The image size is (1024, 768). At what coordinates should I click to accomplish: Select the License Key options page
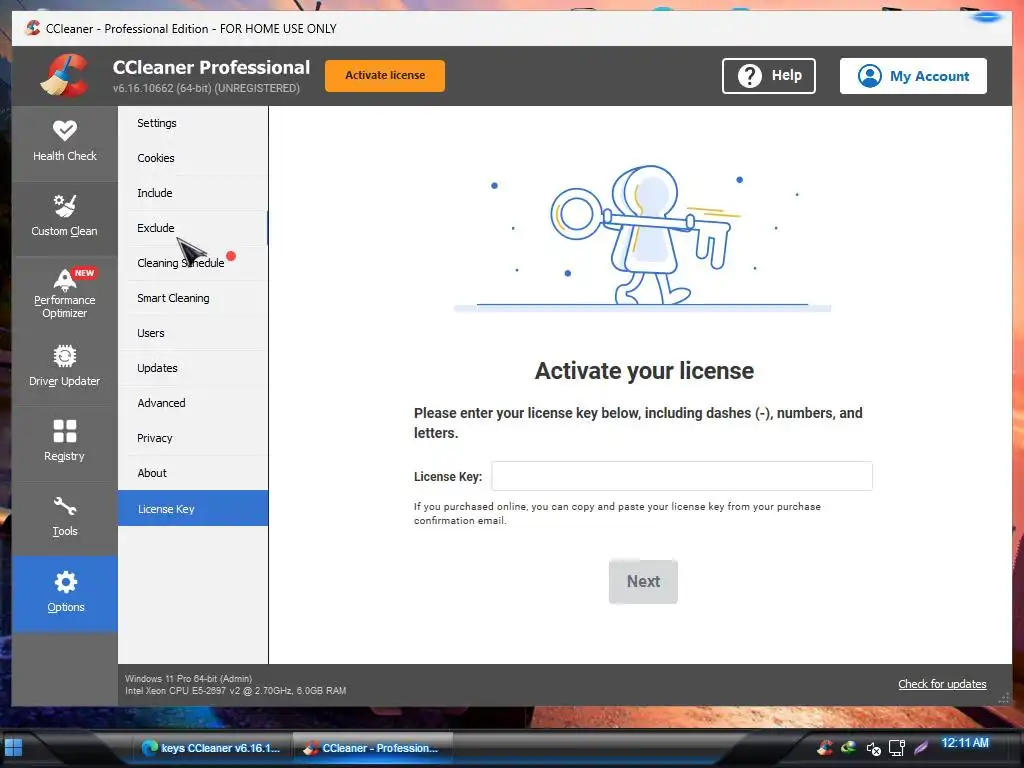193,508
